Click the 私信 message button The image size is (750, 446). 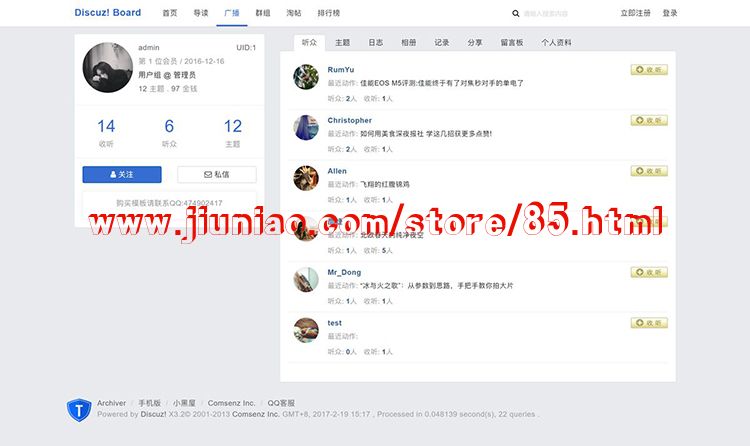(217, 175)
